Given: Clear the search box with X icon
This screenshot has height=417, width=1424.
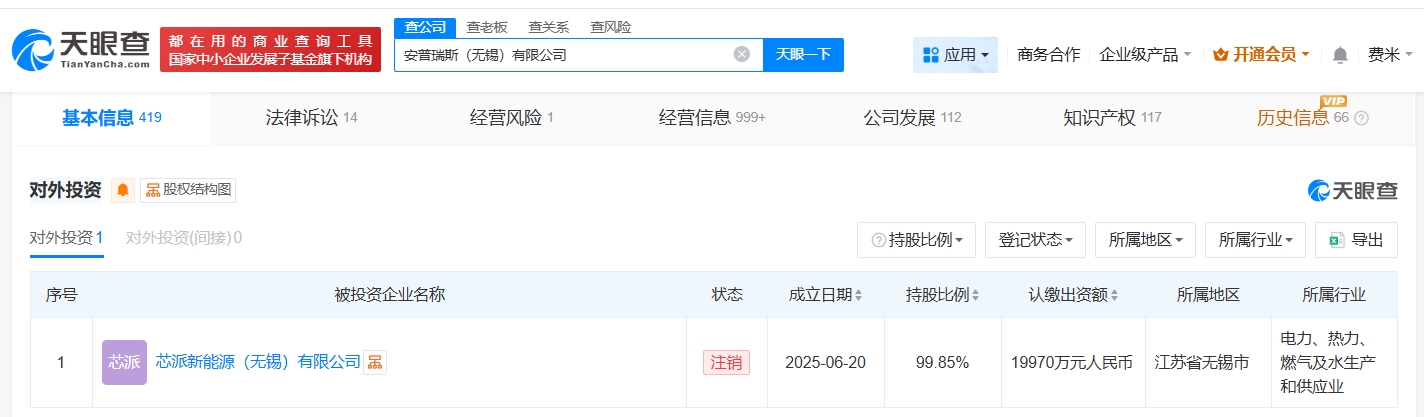Looking at the screenshot, I should point(741,55).
